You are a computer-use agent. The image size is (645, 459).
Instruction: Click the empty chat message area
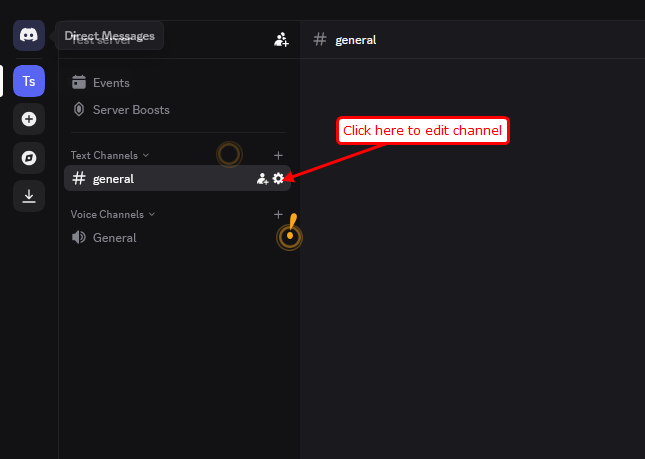(x=472, y=259)
